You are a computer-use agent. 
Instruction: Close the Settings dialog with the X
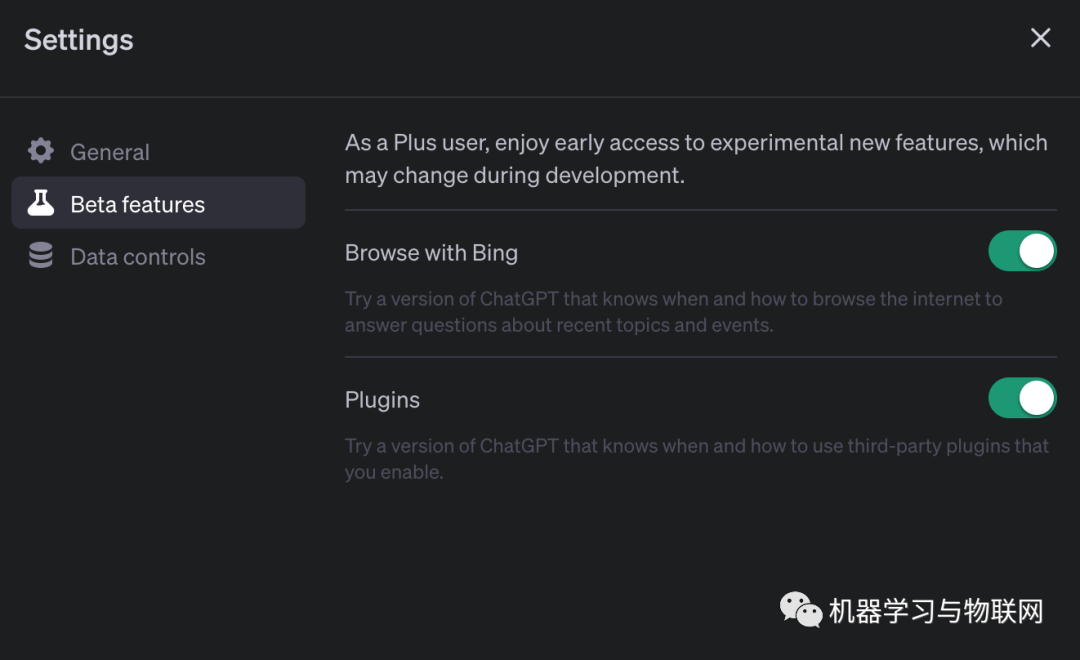1040,38
